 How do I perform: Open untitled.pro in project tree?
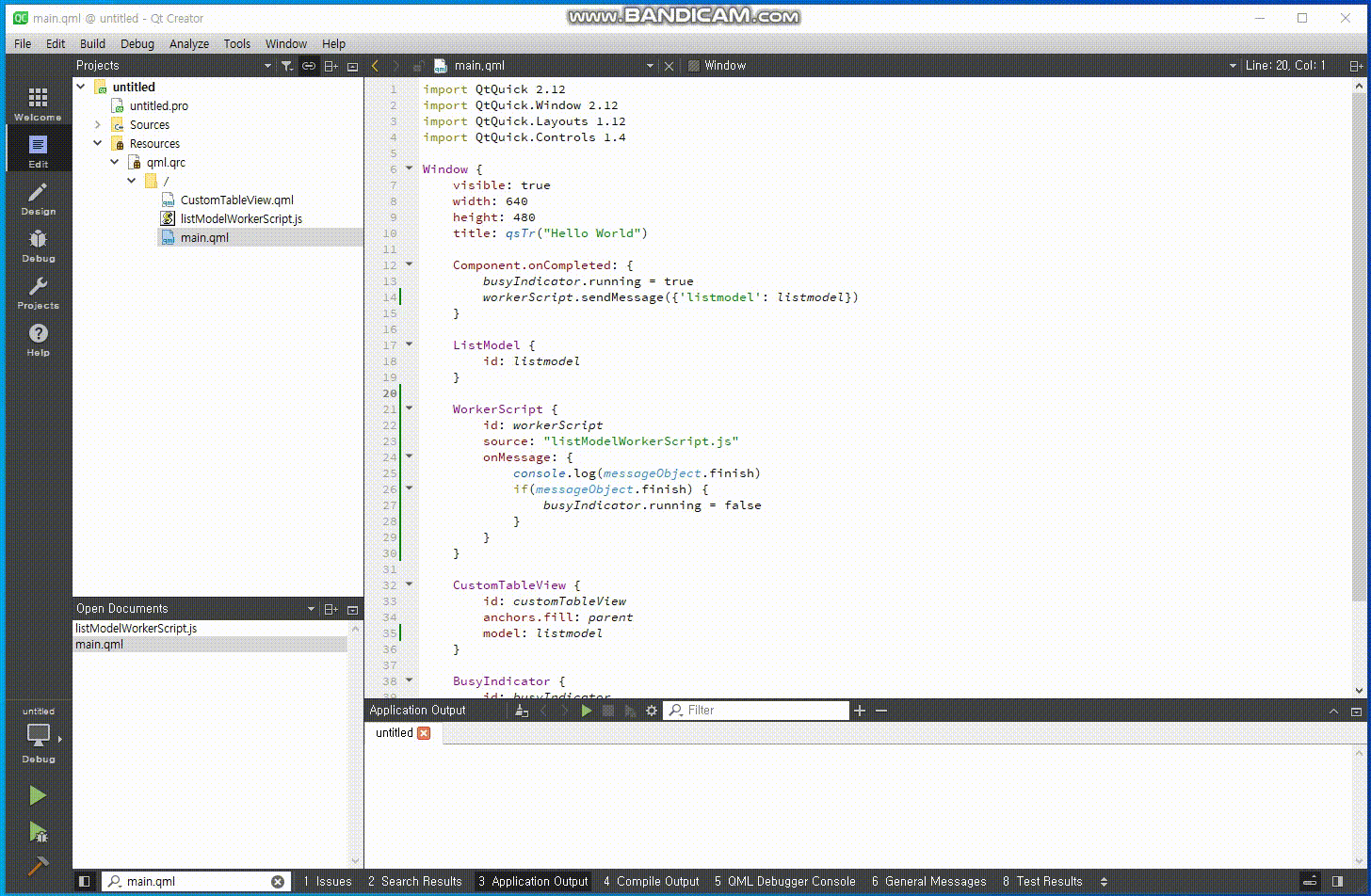(x=159, y=105)
